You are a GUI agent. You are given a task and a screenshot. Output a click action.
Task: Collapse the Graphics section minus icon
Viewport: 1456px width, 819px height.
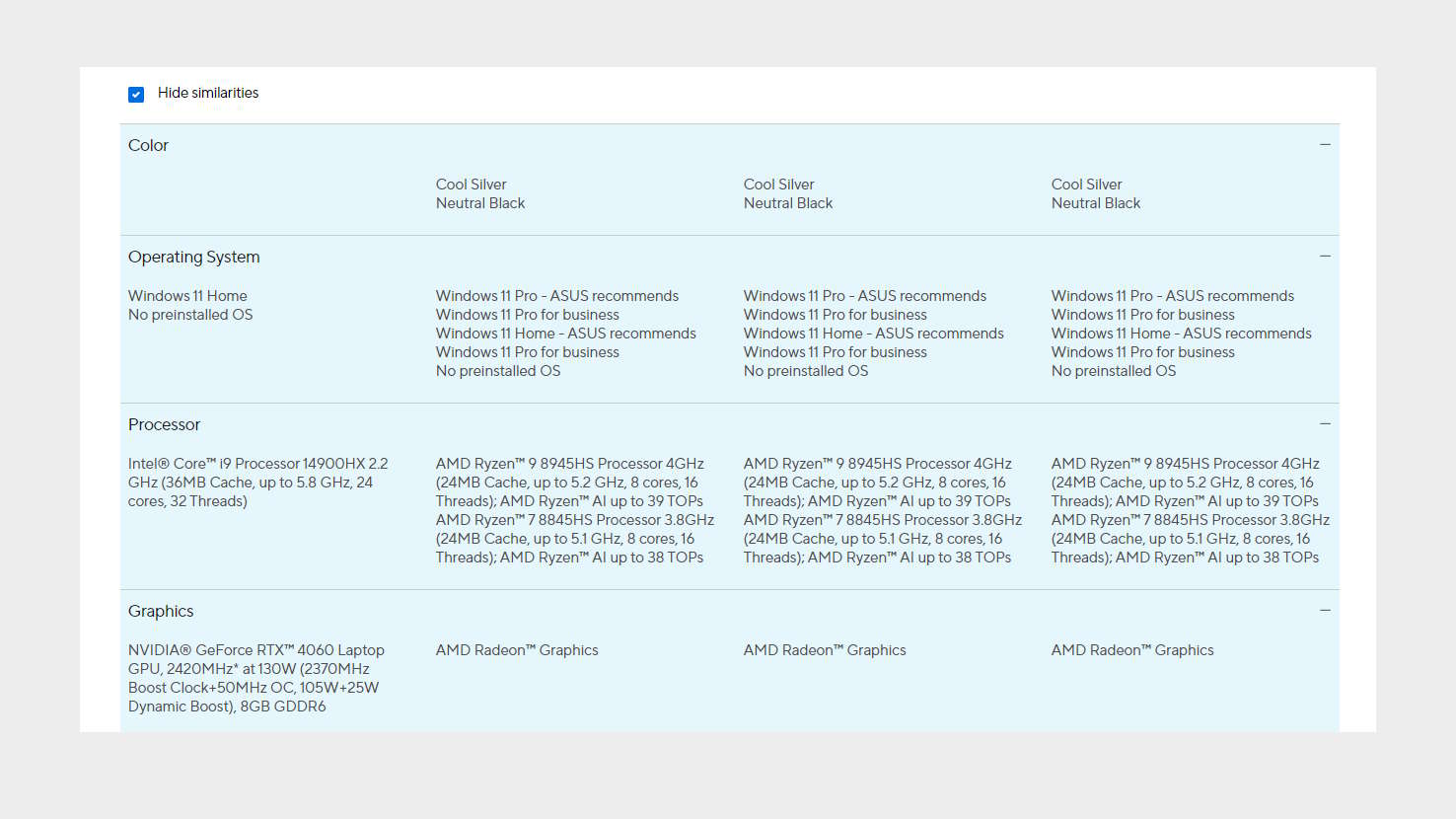(1325, 611)
